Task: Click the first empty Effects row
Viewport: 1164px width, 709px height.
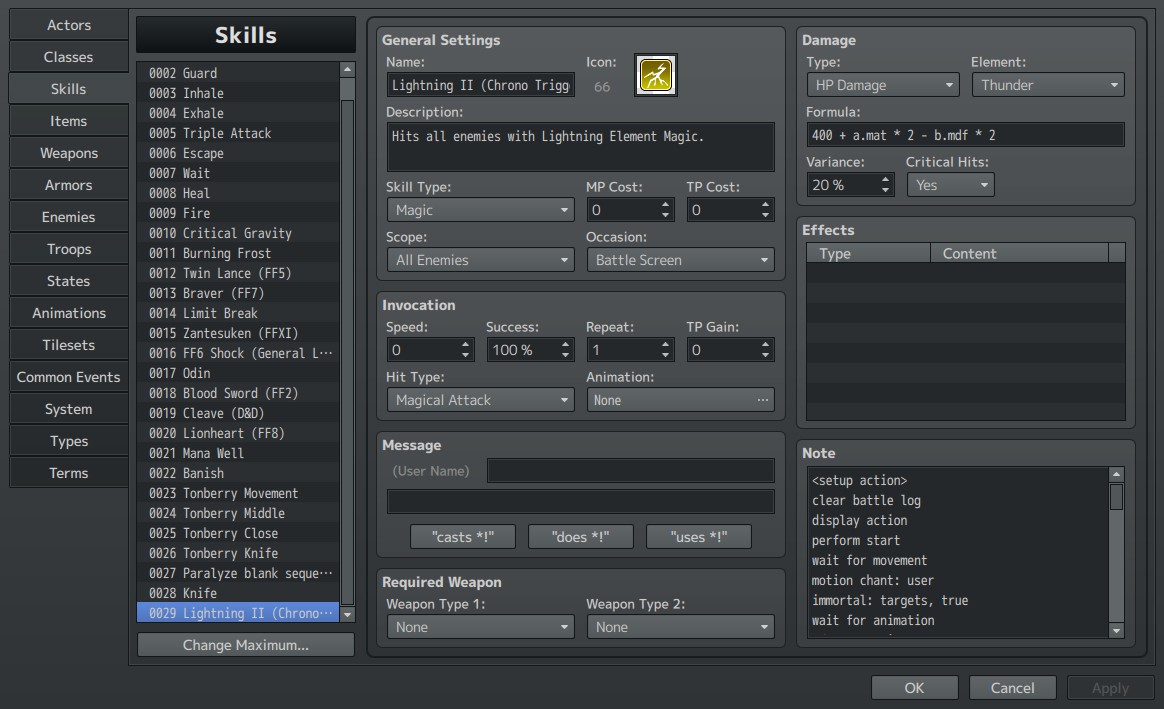Action: pos(965,272)
